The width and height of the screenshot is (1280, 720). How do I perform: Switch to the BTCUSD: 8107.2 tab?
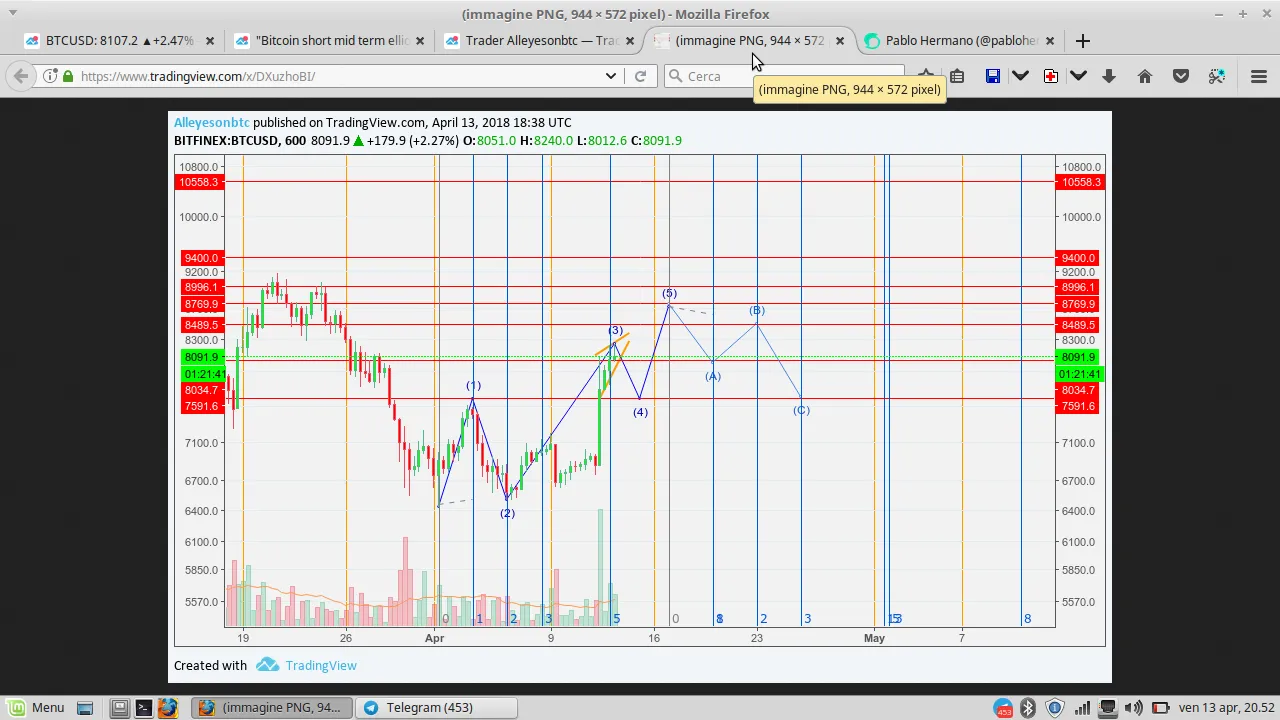(x=120, y=41)
